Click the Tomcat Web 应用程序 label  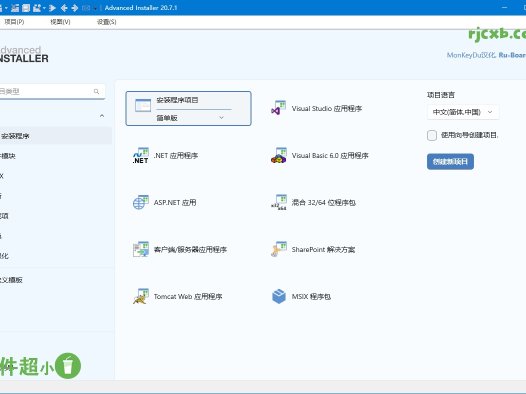tap(188, 296)
